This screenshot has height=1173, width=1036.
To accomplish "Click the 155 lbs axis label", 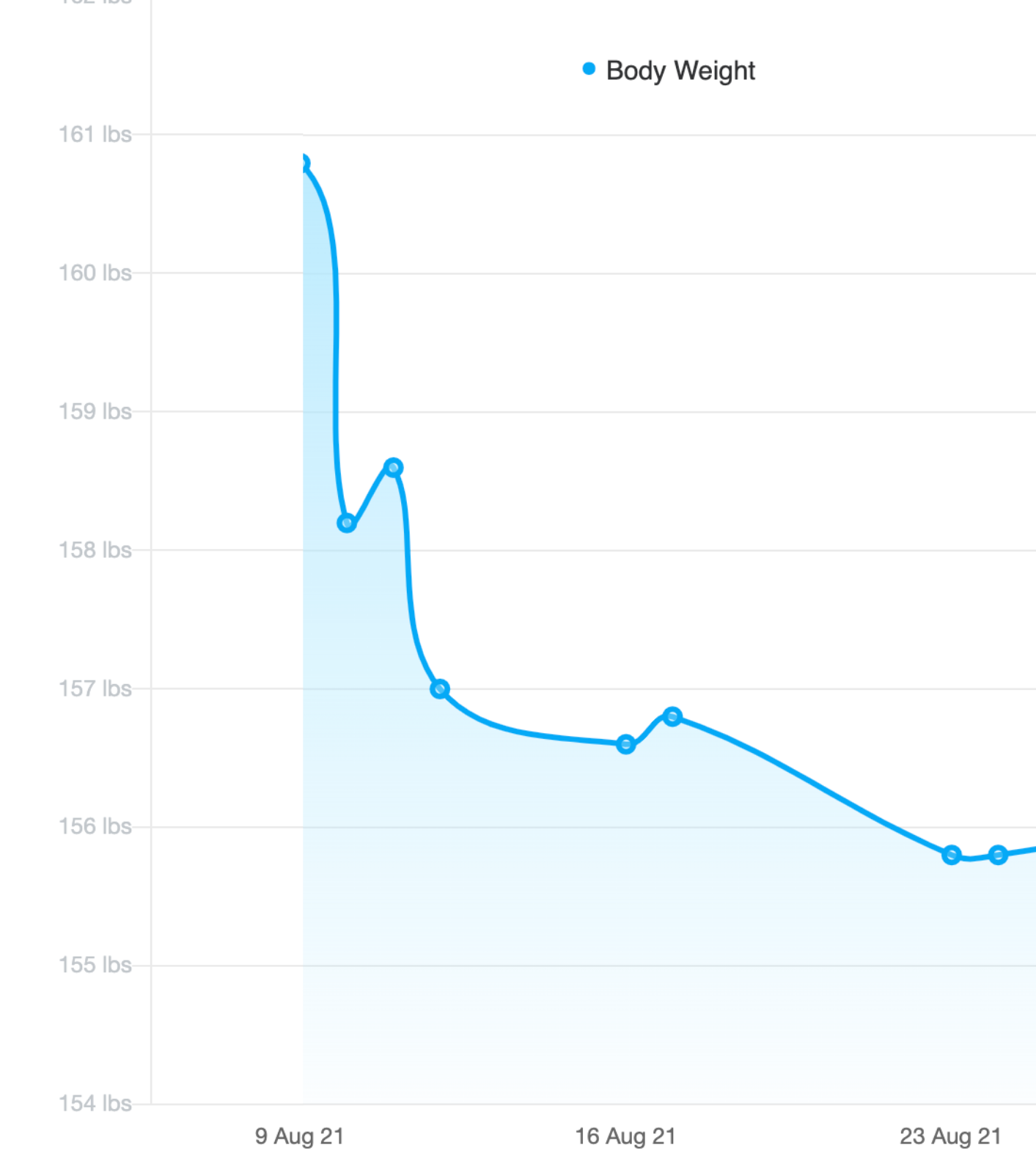I will coord(95,965).
